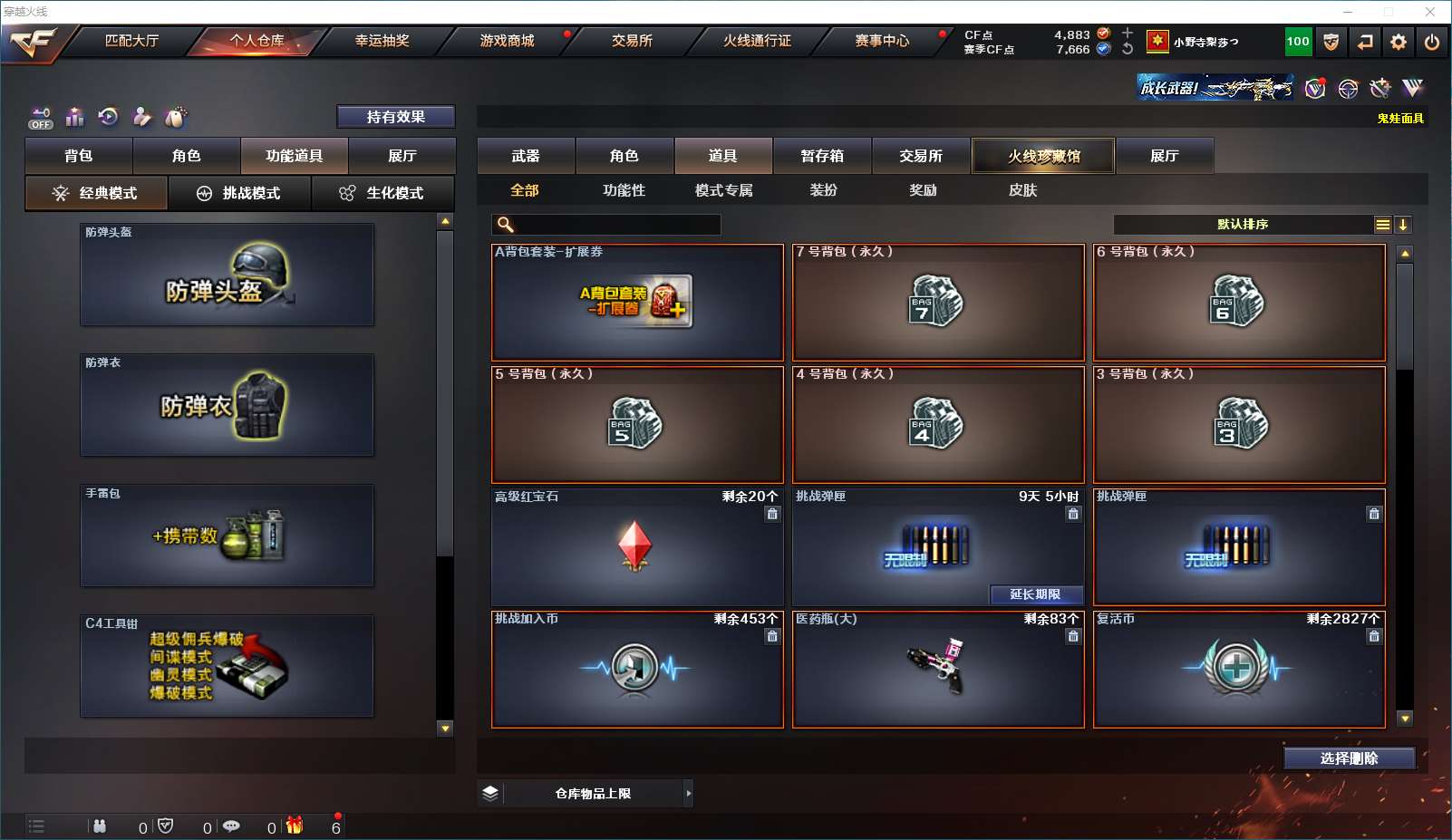The height and width of the screenshot is (840, 1452).
Task: Switch to the 武器 tab
Action: click(x=526, y=156)
